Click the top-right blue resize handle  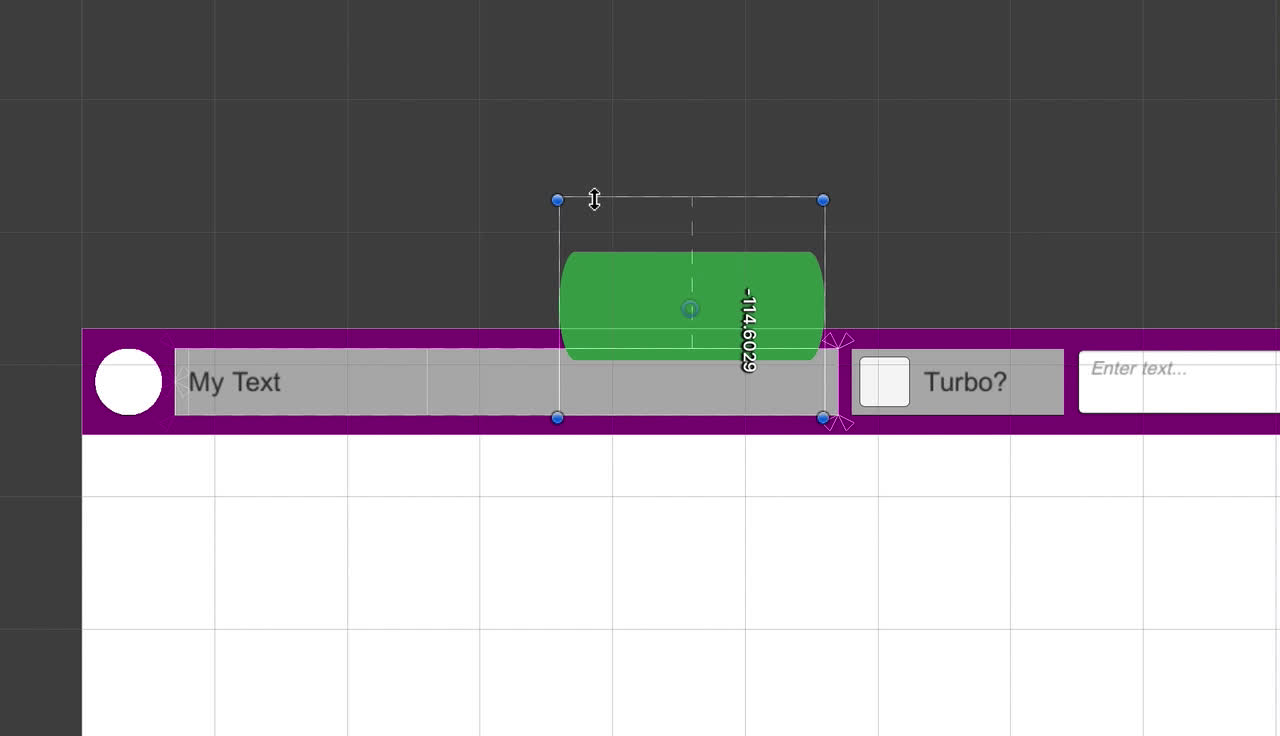[823, 200]
